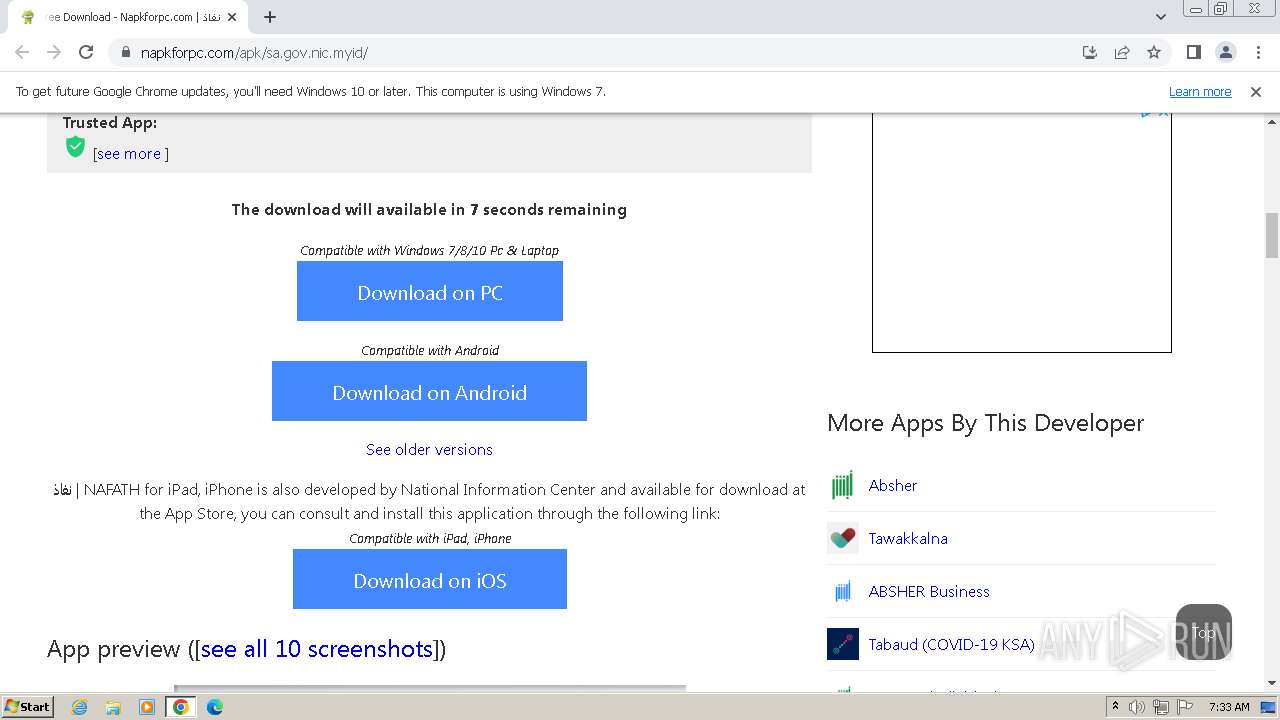Click the 7:33 AM system clock
The height and width of the screenshot is (720, 1280).
pyautogui.click(x=1229, y=707)
